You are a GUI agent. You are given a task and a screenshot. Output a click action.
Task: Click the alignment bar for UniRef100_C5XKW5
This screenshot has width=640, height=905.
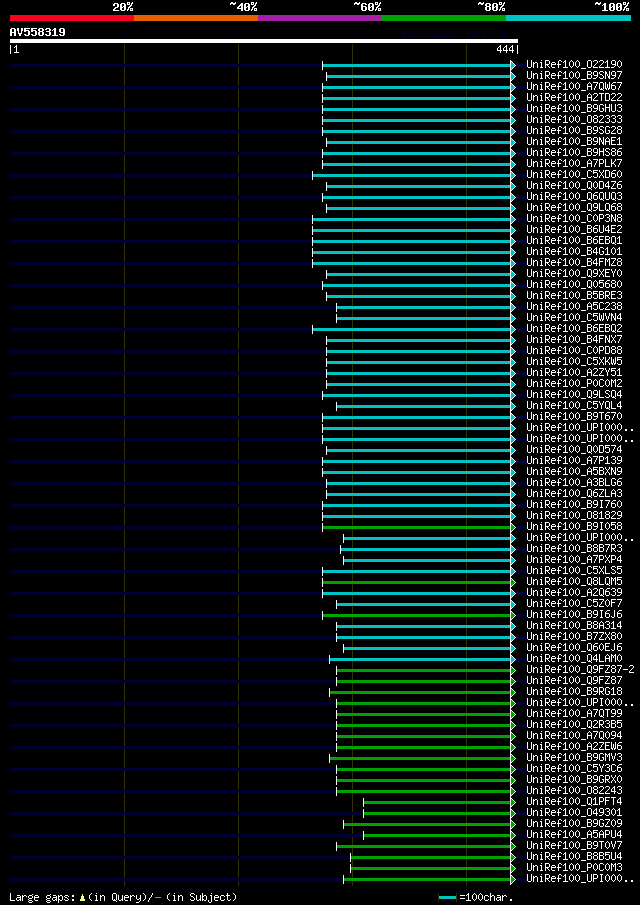pos(418,362)
